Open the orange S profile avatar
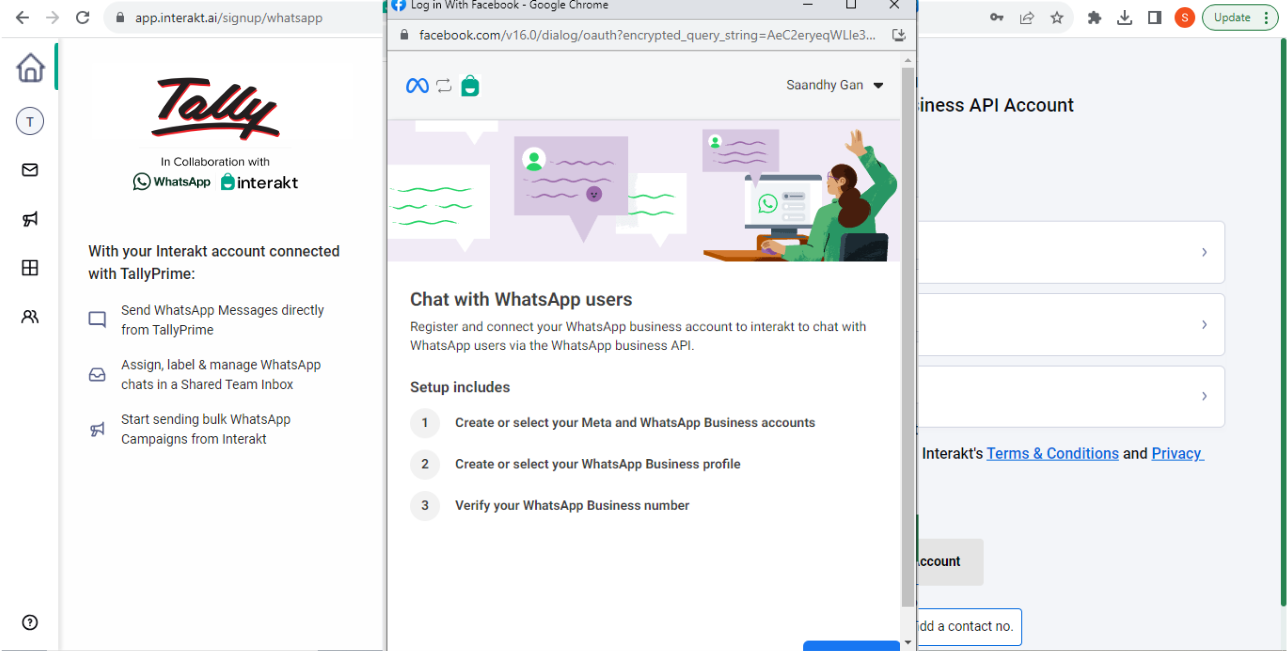Screen dimensions: 1287x651 click(x=1184, y=18)
